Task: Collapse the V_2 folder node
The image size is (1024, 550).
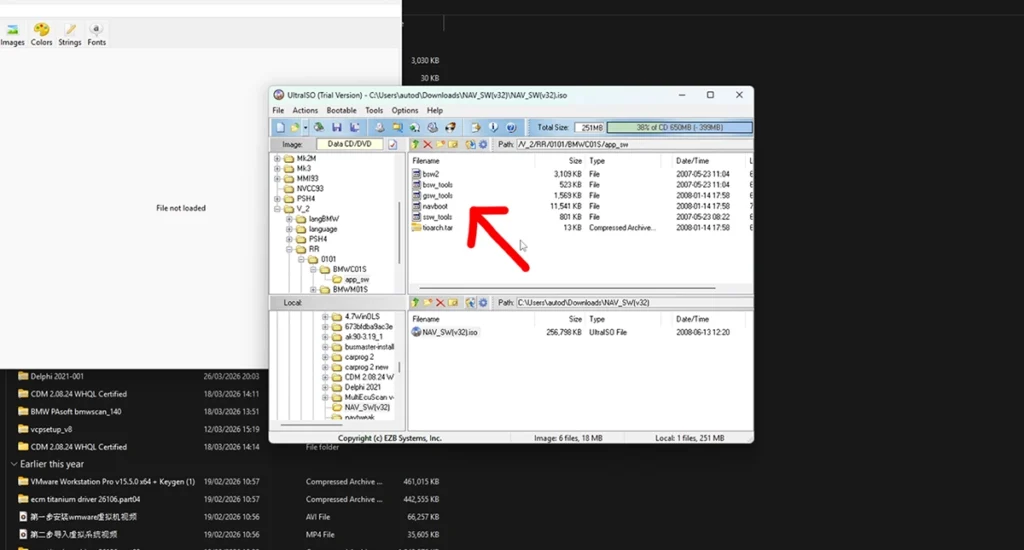Action: 277,209
